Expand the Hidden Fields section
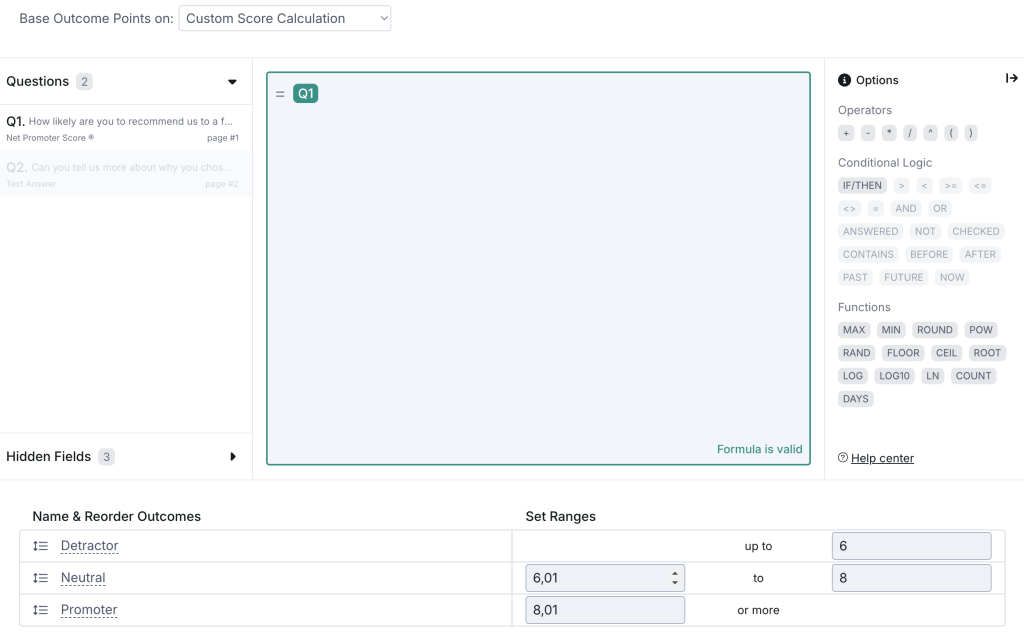This screenshot has height=633, width=1024. pos(232,457)
